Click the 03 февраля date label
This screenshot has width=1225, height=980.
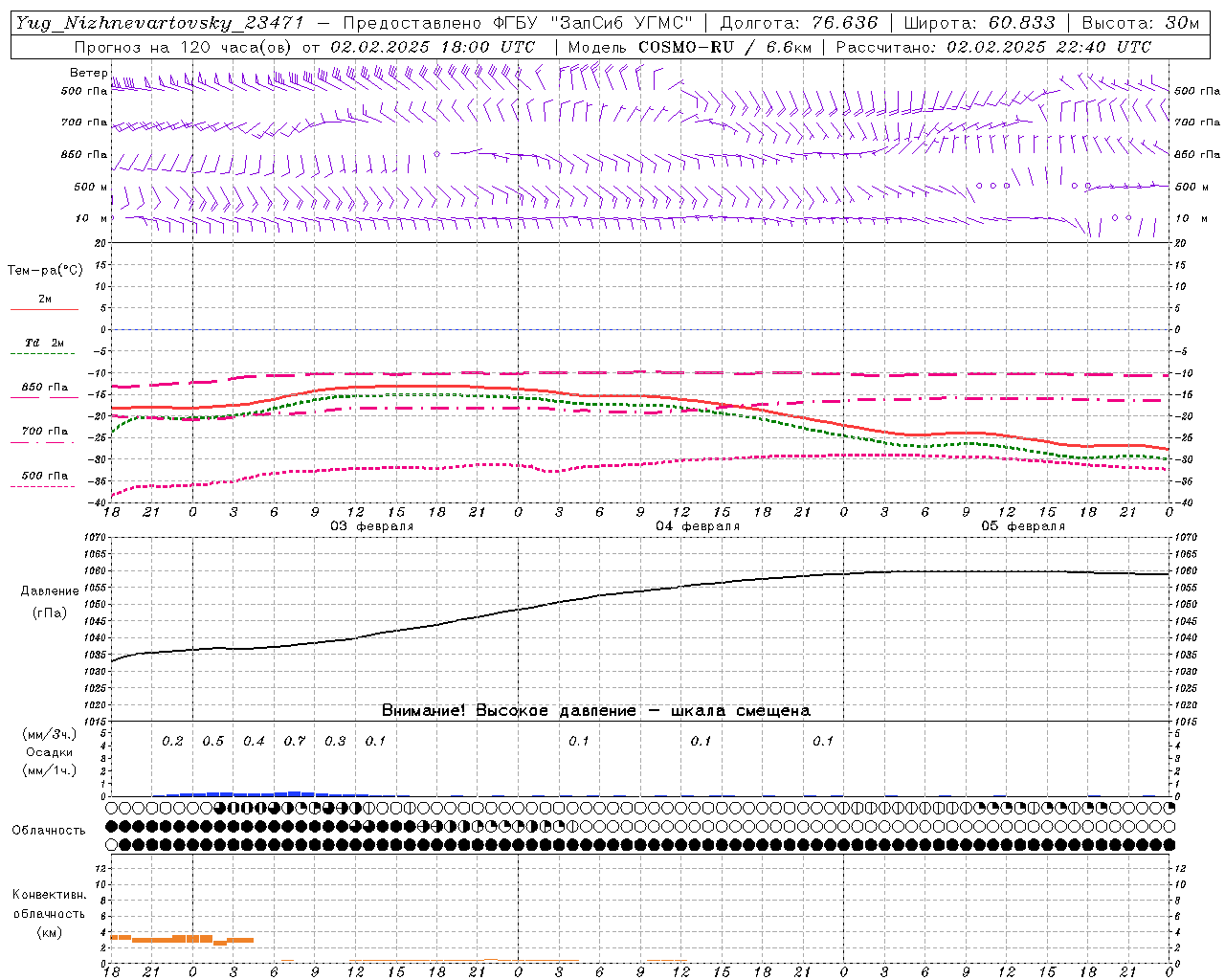pyautogui.click(x=372, y=525)
